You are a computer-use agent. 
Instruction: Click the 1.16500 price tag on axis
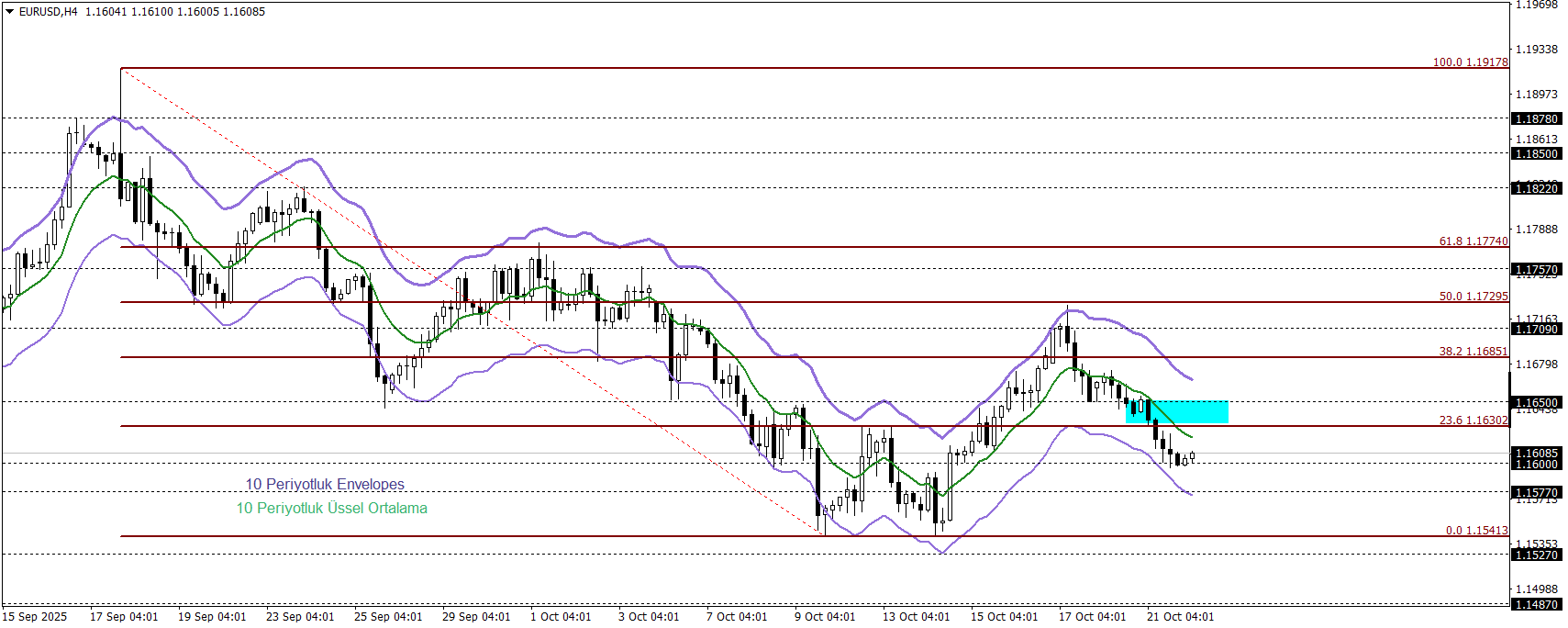(1536, 403)
